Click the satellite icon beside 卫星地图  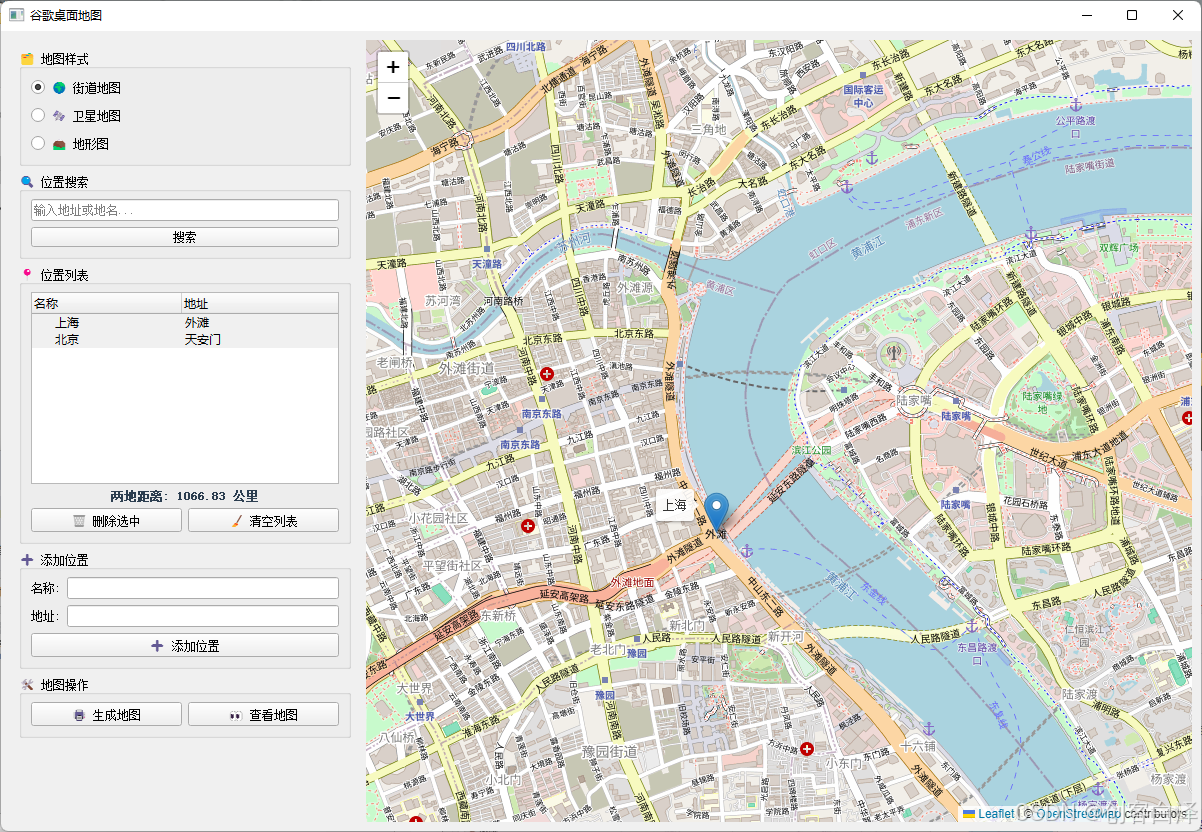59,116
